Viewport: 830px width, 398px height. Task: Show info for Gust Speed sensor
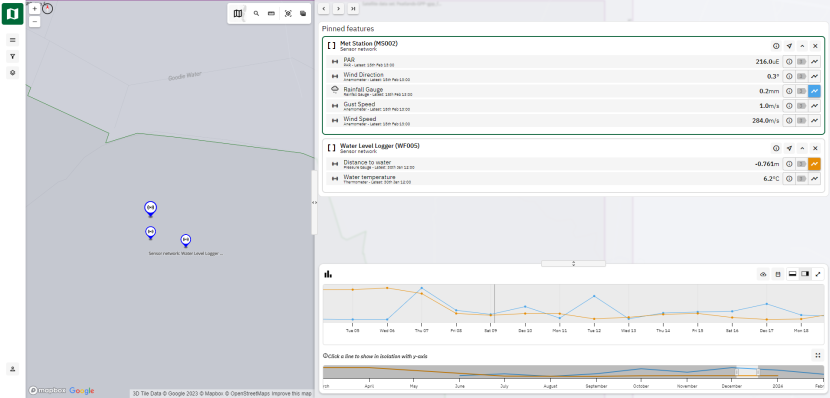(x=789, y=106)
